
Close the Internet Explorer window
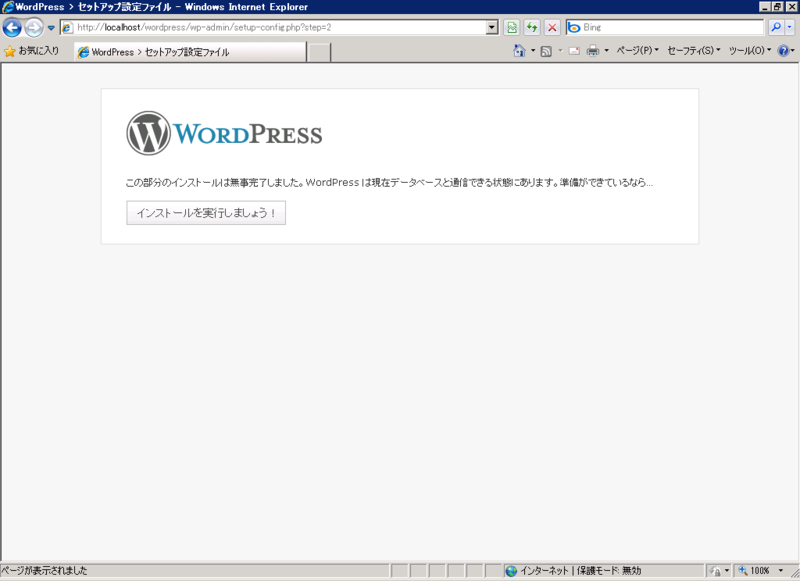(x=791, y=7)
